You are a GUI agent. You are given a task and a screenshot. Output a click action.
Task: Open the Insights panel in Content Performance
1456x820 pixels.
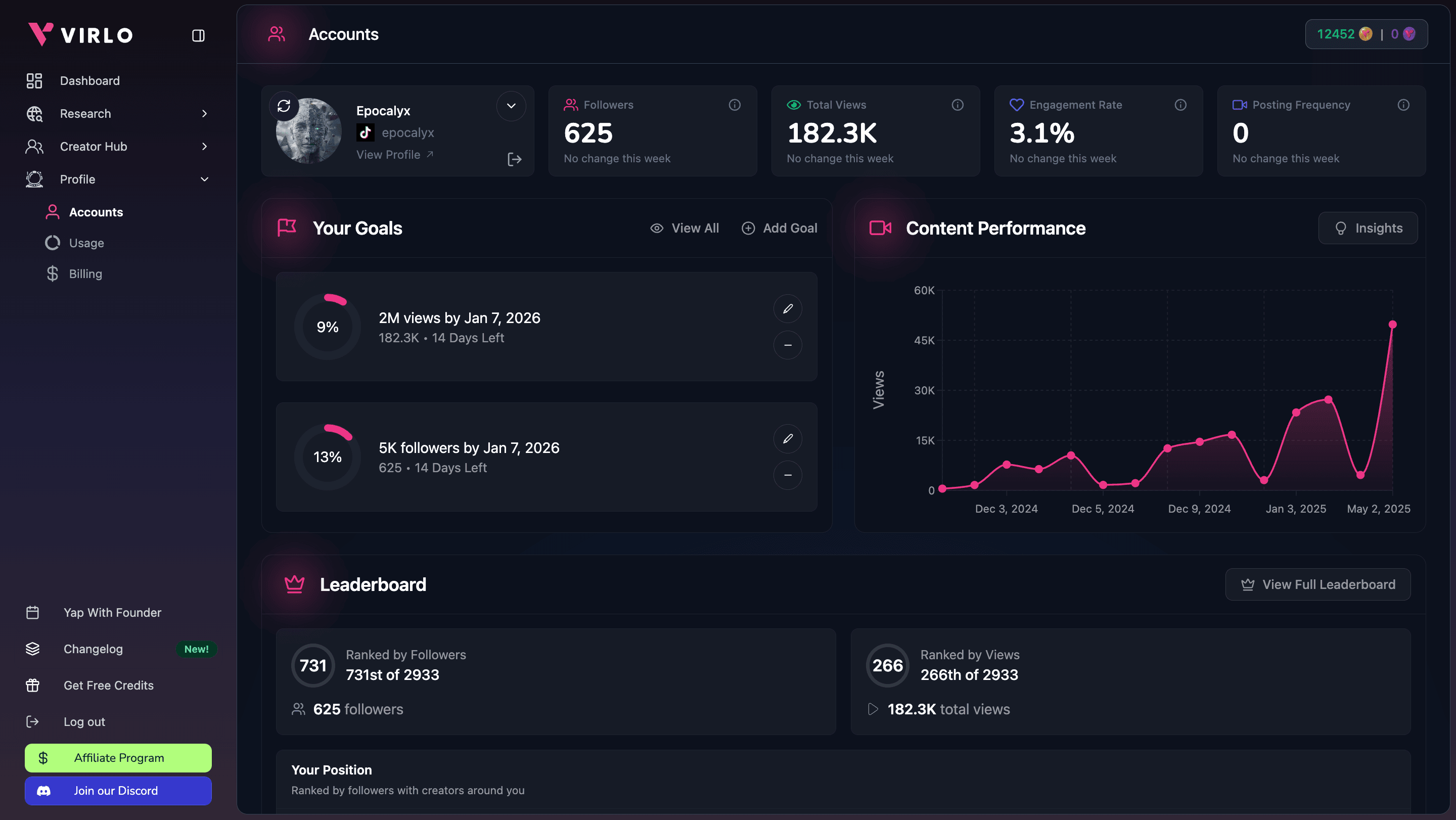point(1368,227)
